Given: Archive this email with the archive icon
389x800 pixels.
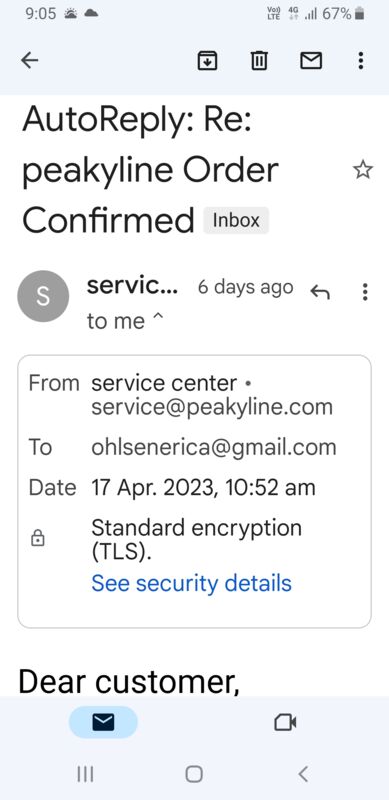Looking at the screenshot, I should point(207,61).
